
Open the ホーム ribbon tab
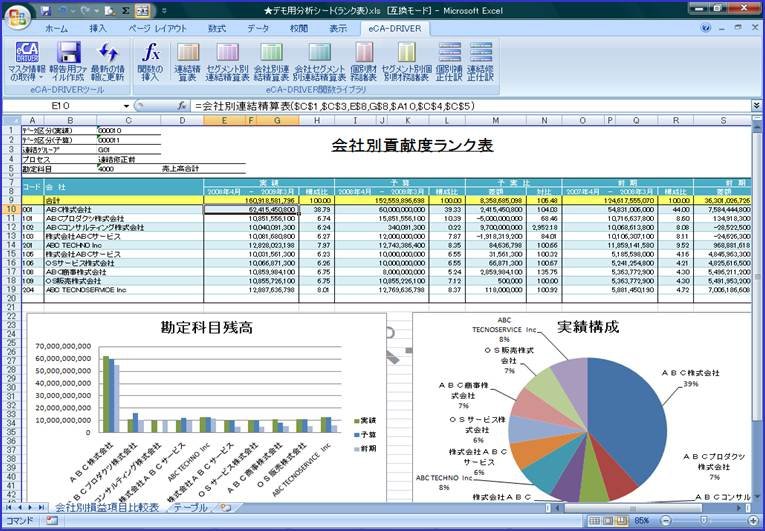pos(56,29)
